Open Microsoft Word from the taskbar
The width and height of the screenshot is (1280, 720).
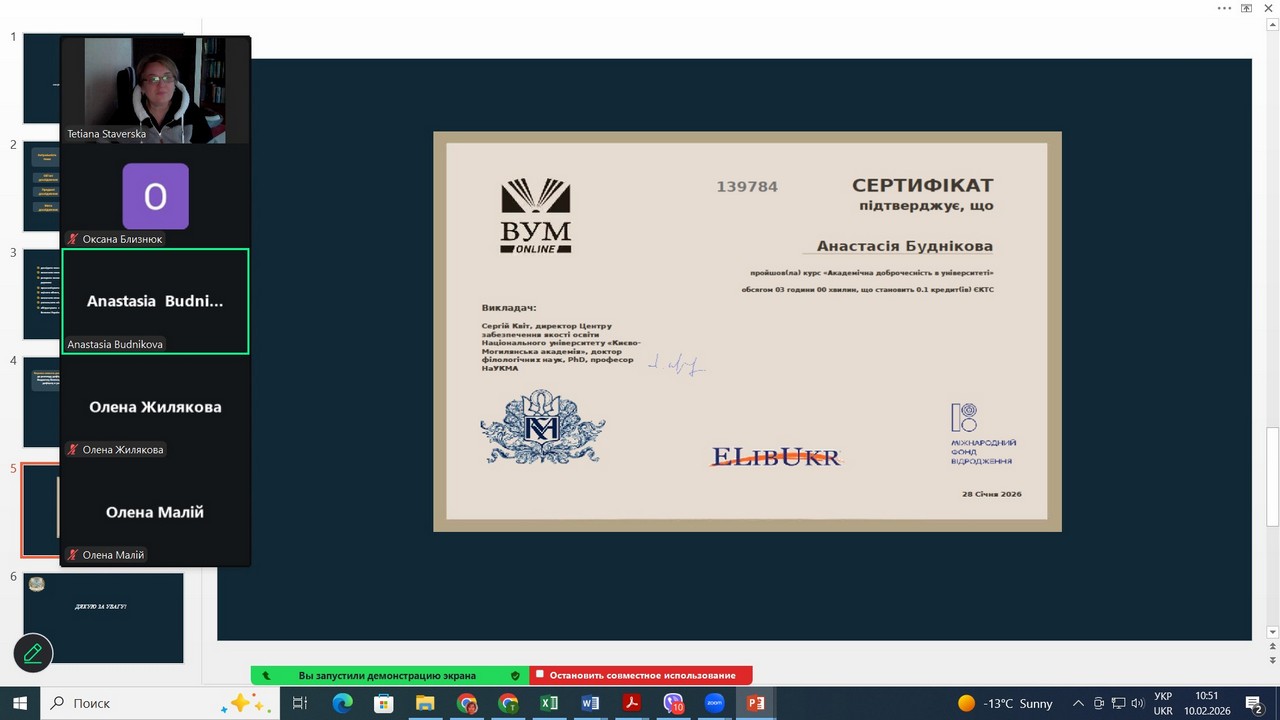pos(590,703)
